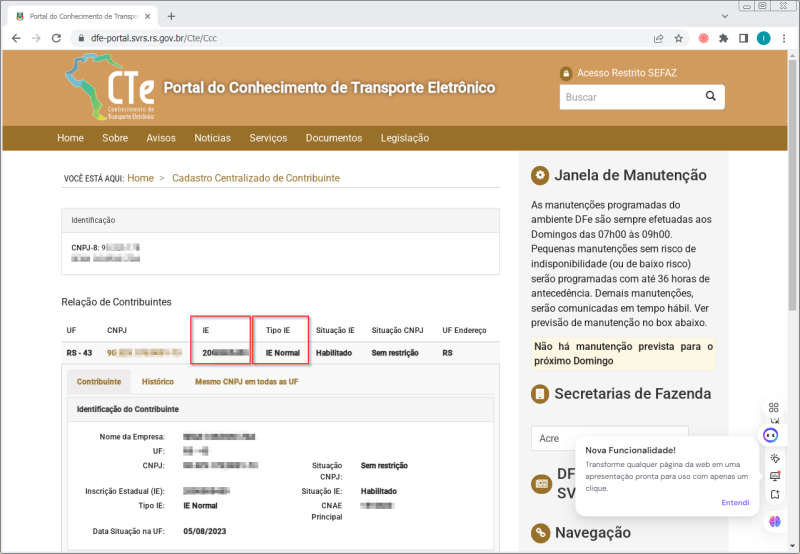This screenshot has width=800, height=554.
Task: Click the Habilitado cell in RS-43 row
Action: click(x=334, y=352)
